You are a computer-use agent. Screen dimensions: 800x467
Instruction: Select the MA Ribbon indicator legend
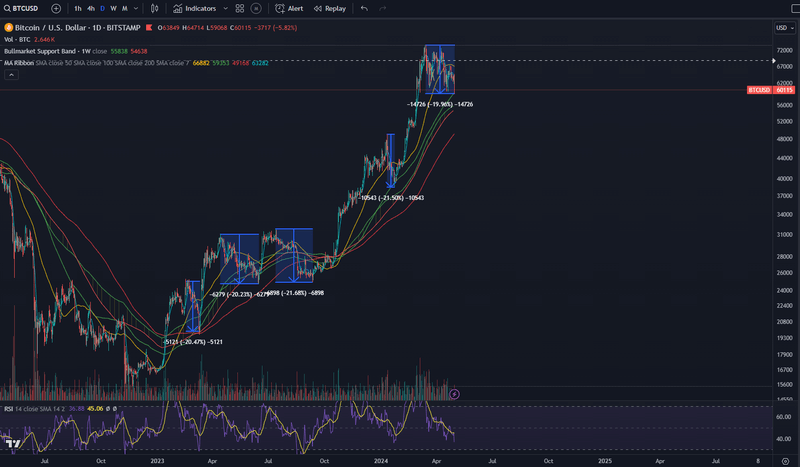[x=19, y=63]
